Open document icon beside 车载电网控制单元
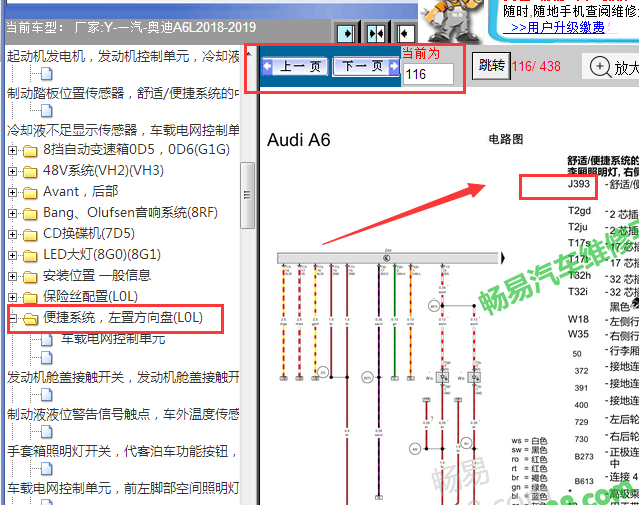This screenshot has height=505, width=639. click(x=47, y=339)
